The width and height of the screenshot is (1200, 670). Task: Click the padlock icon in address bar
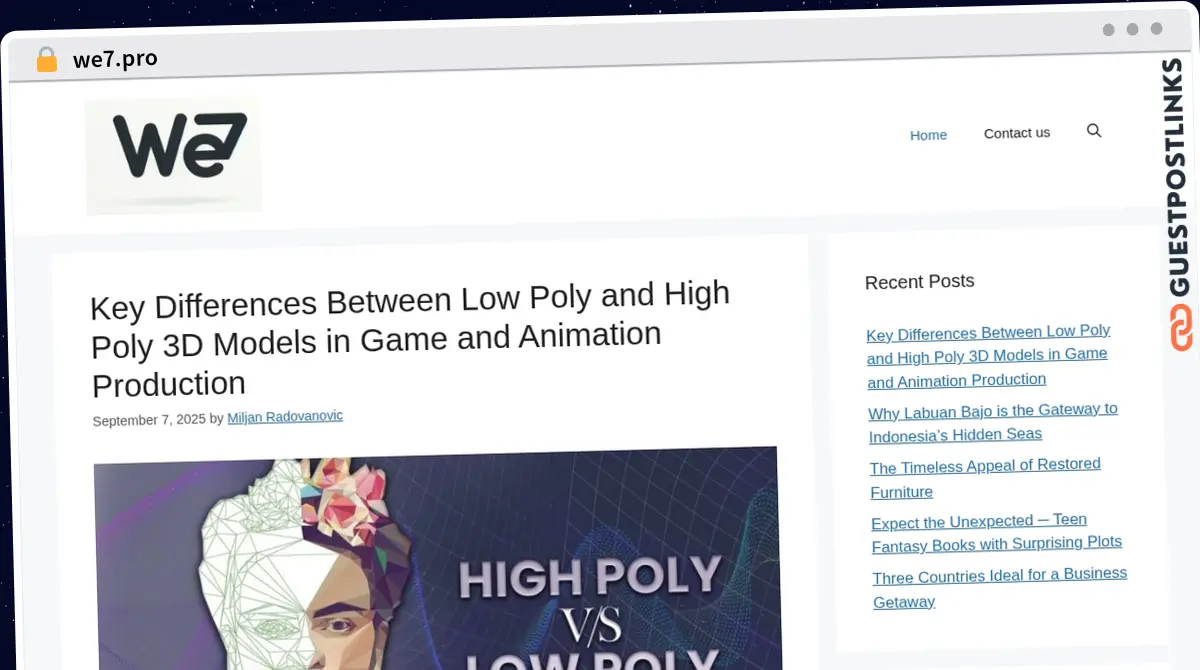click(46, 60)
